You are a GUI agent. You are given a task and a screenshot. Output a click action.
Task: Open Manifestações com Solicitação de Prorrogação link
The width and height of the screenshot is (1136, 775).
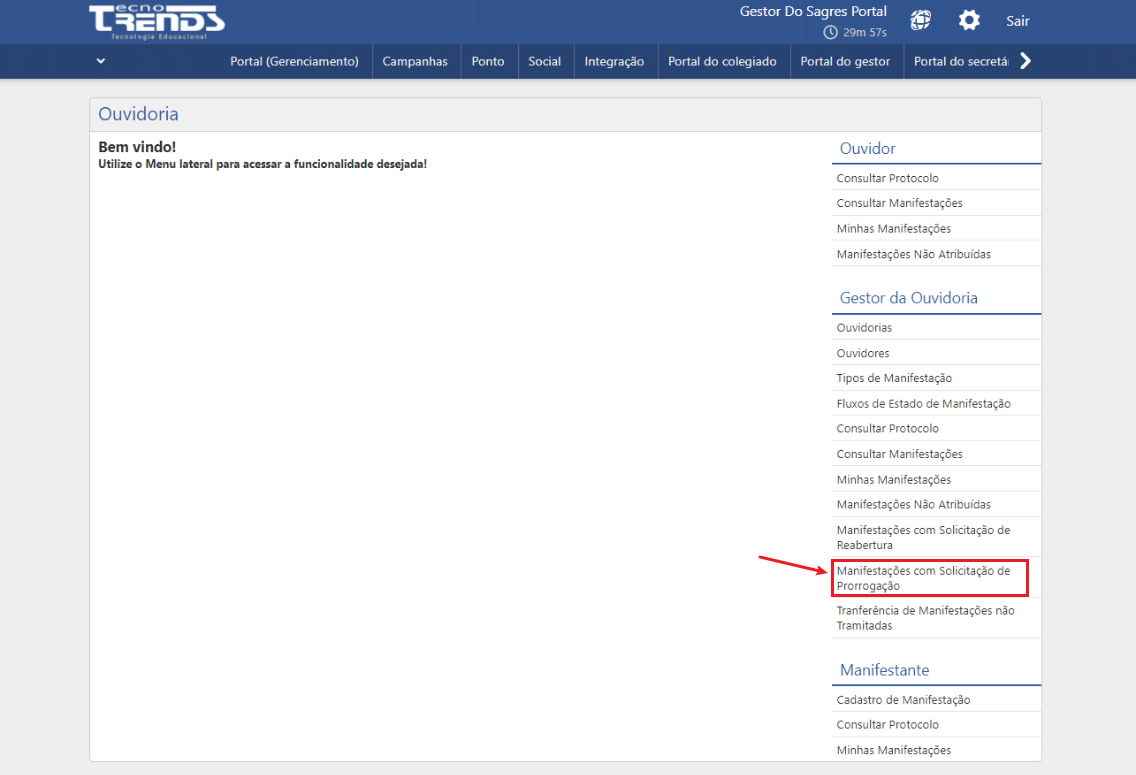tap(923, 578)
